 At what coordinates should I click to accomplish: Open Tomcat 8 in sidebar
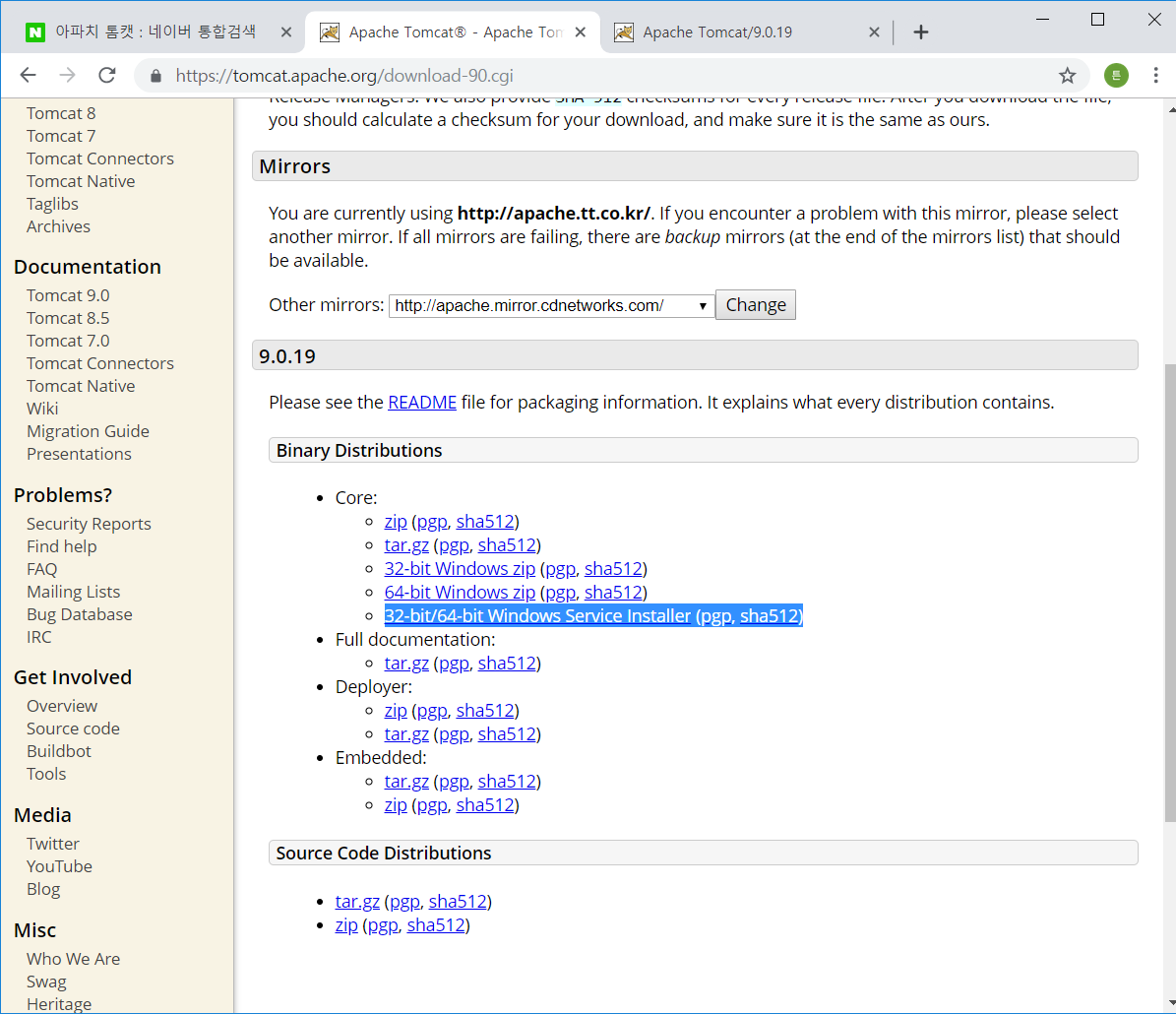pyautogui.click(x=61, y=113)
